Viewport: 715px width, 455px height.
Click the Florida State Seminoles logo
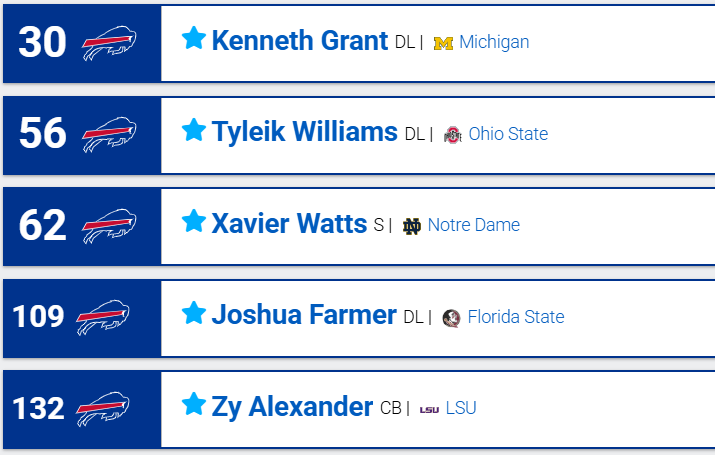click(x=451, y=318)
